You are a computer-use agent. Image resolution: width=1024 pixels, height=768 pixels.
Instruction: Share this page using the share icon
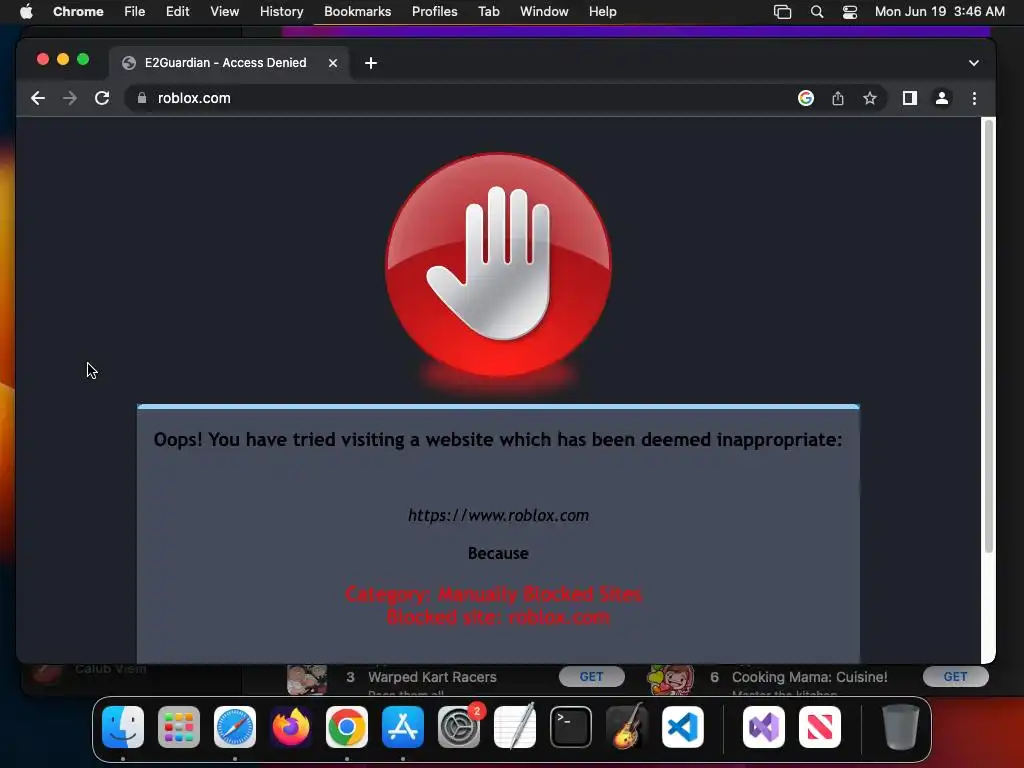(x=838, y=98)
